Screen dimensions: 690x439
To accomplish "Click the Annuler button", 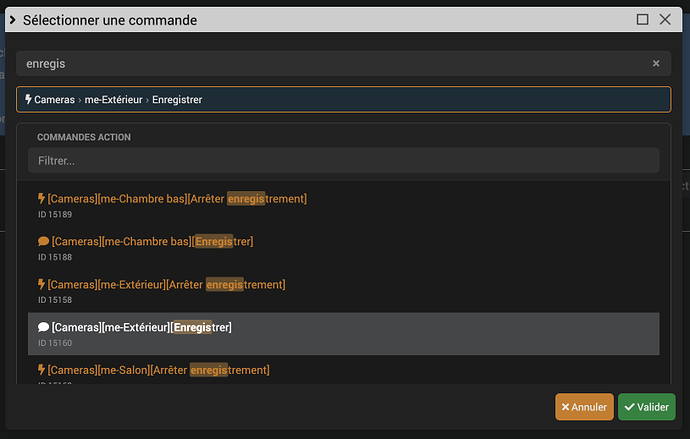I will pyautogui.click(x=584, y=407).
